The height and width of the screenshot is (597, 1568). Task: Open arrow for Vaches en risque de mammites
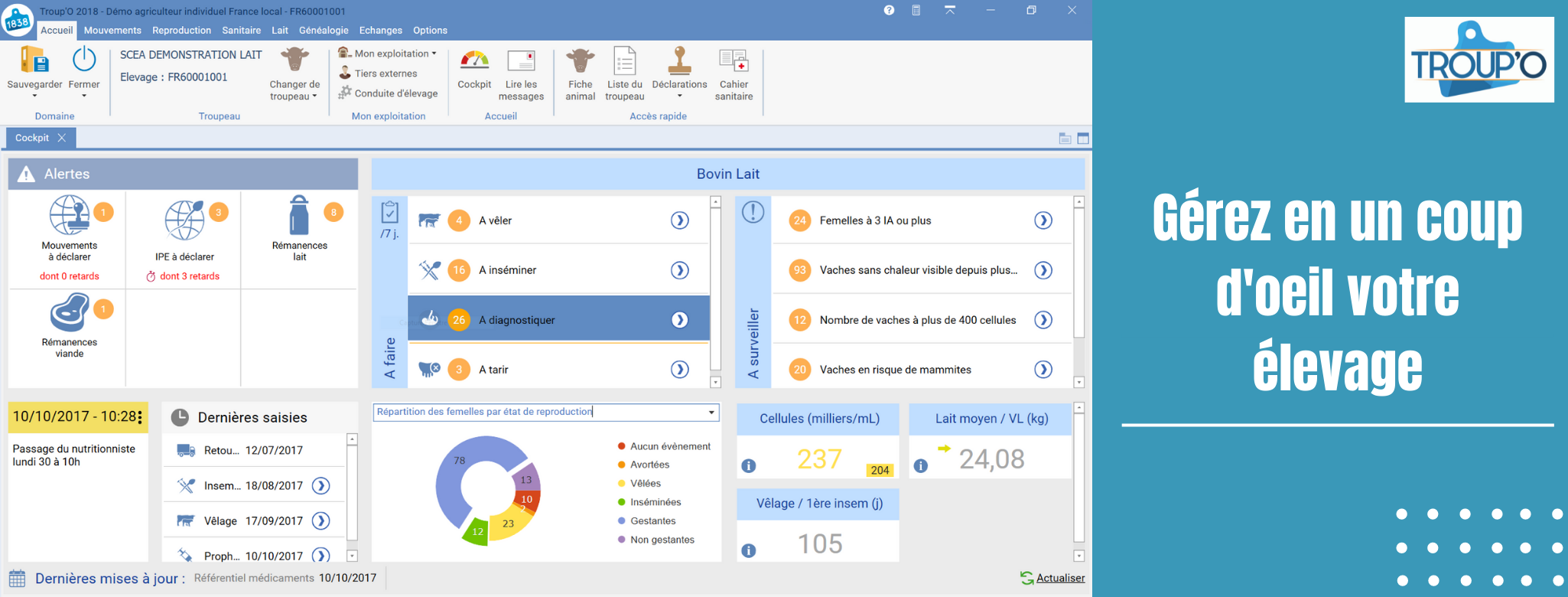[1043, 370]
